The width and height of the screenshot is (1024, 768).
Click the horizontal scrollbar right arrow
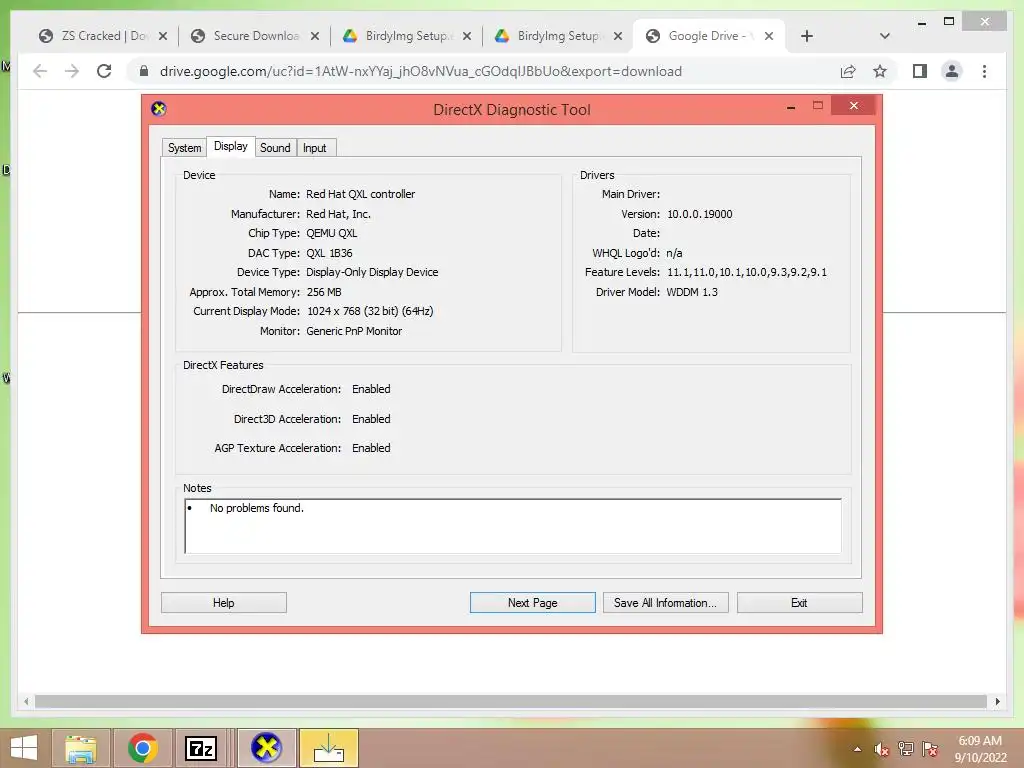pyautogui.click(x=997, y=701)
